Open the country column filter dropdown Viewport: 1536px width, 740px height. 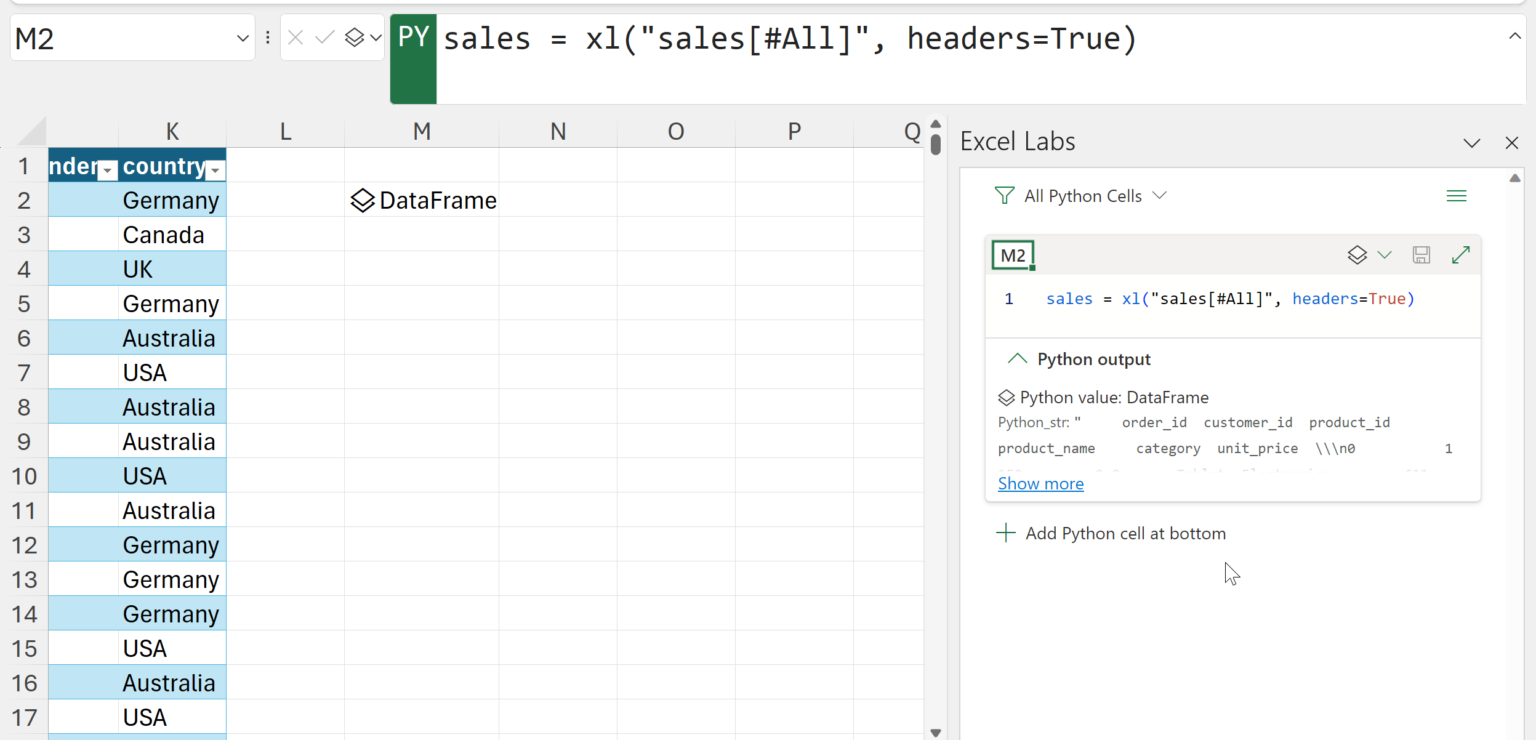213,171
